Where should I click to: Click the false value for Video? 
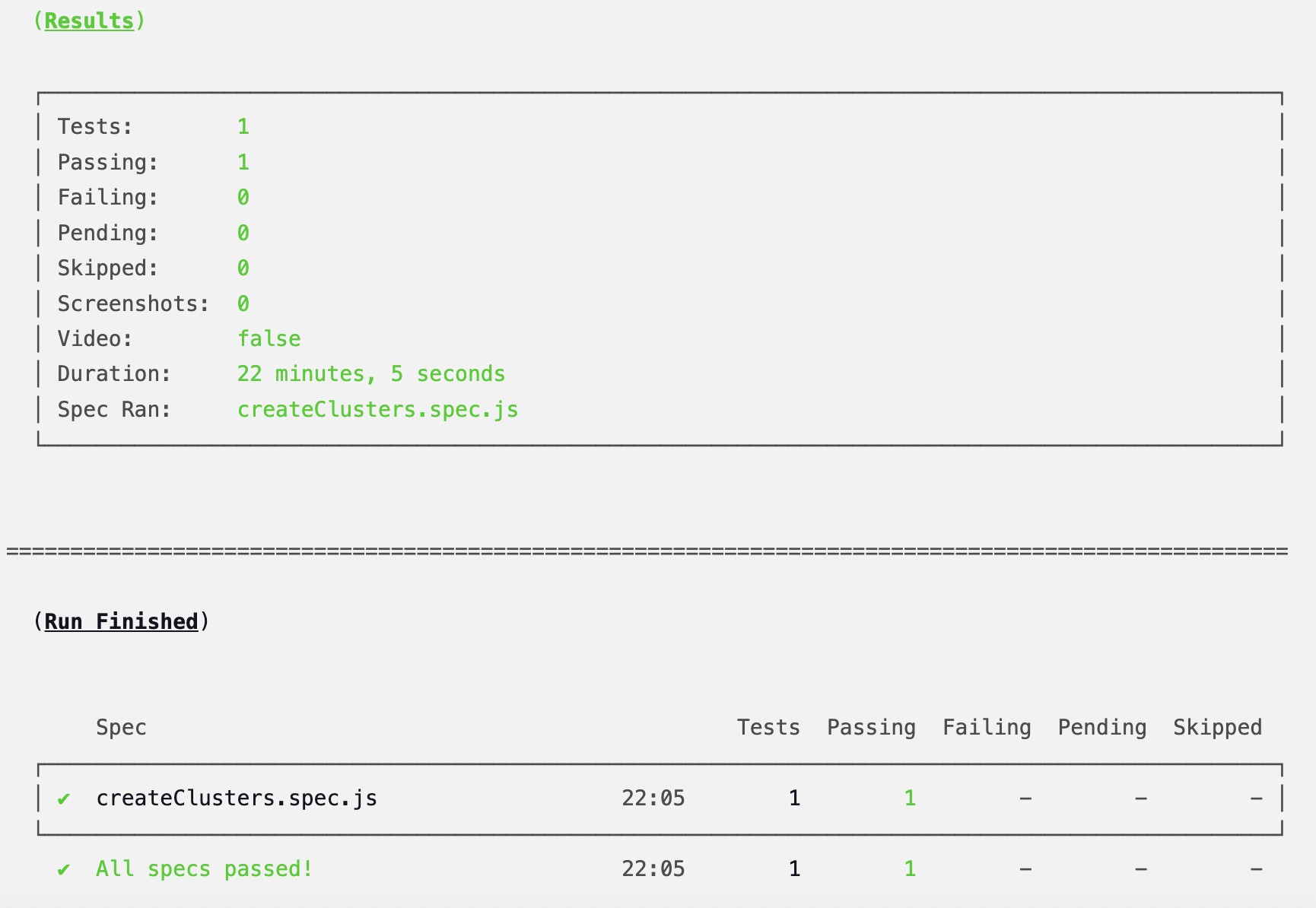coord(269,339)
